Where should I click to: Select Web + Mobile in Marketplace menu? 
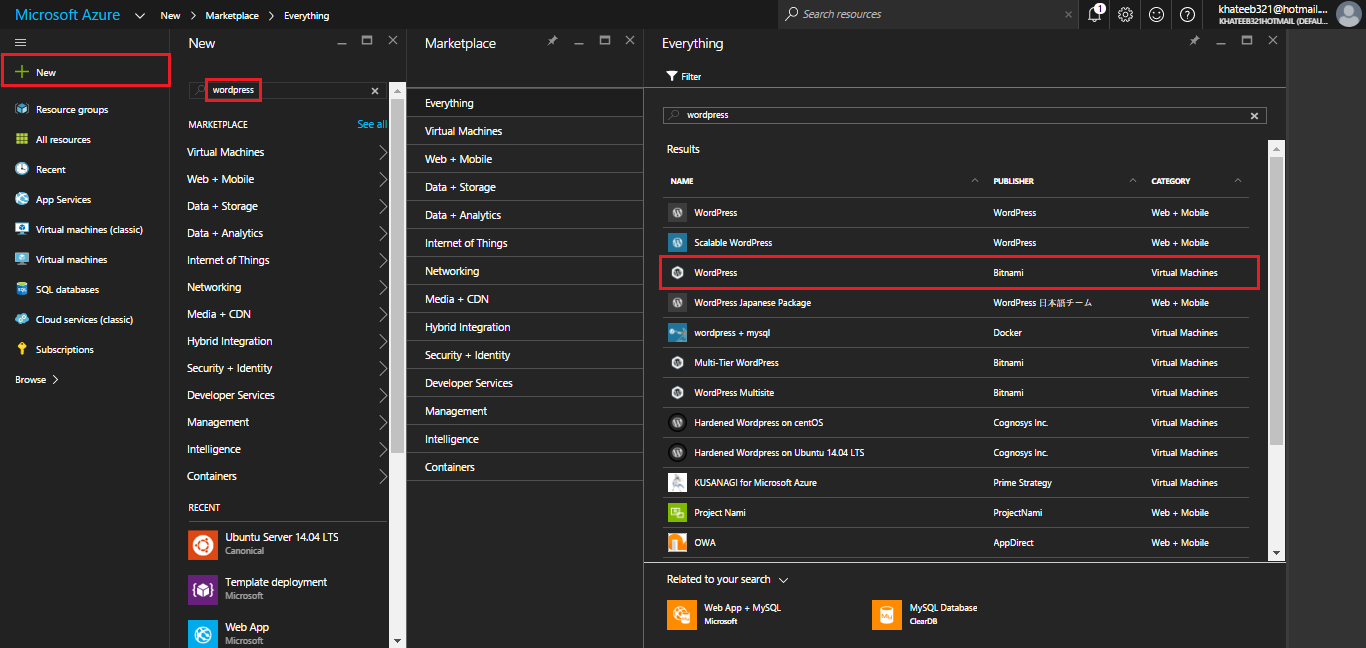pyautogui.click(x=525, y=159)
